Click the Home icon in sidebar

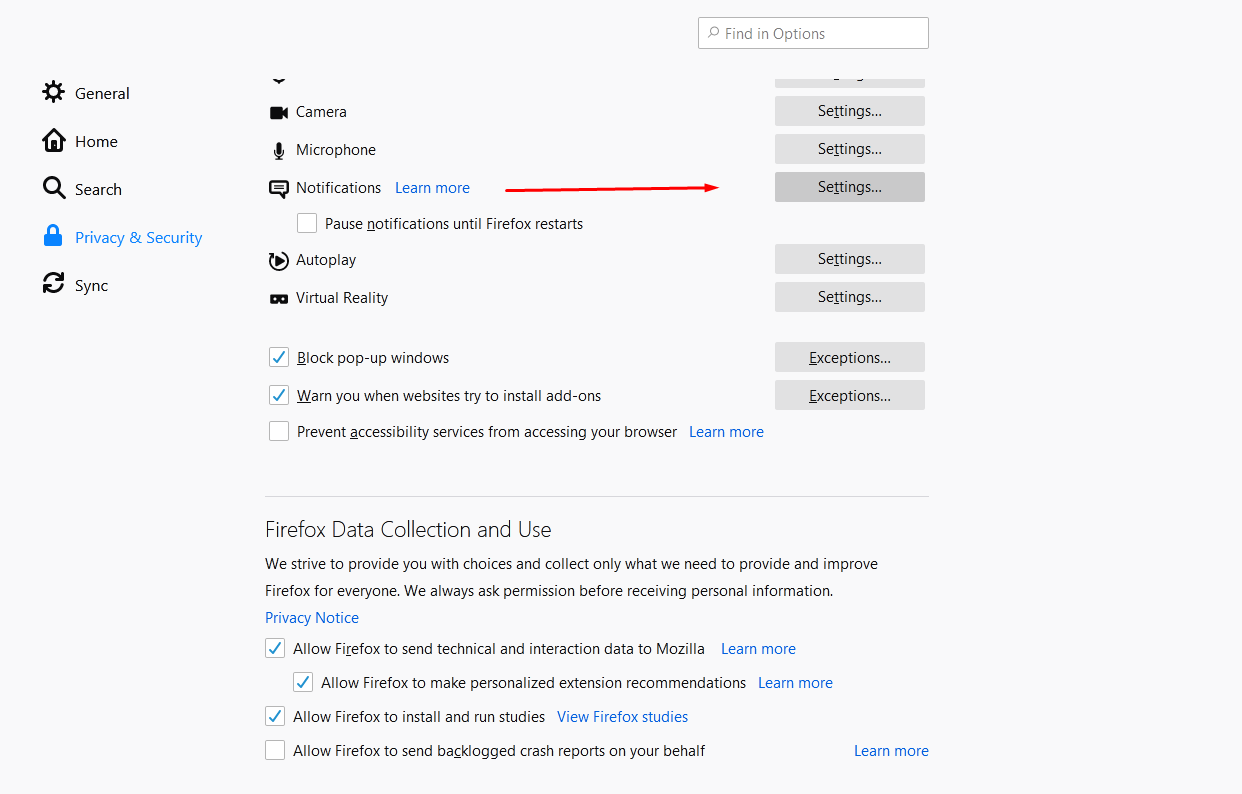click(53, 140)
